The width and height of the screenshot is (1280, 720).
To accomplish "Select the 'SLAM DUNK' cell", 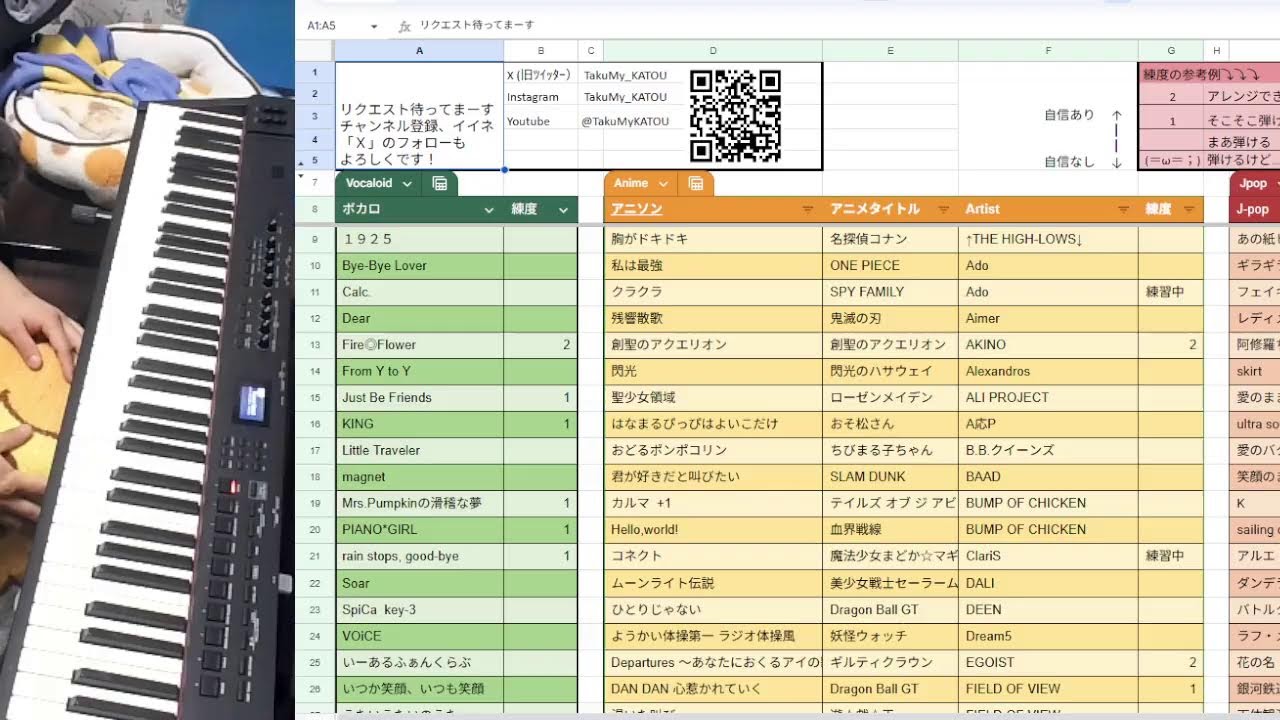I will tap(890, 477).
